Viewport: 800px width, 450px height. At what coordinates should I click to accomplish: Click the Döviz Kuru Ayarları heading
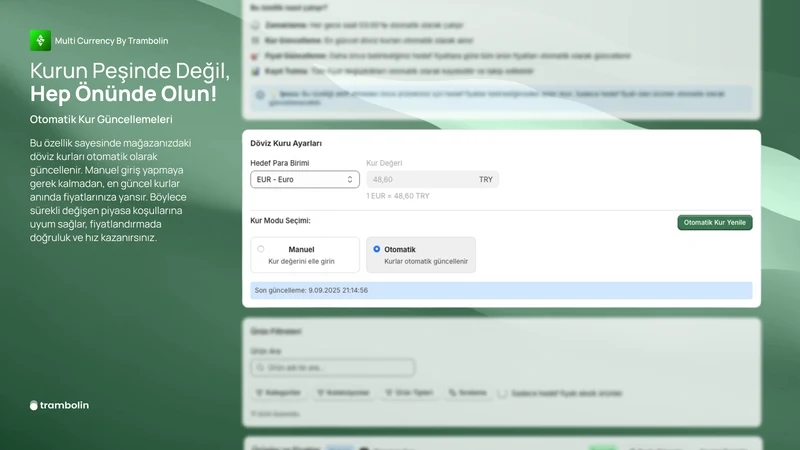pyautogui.click(x=286, y=143)
